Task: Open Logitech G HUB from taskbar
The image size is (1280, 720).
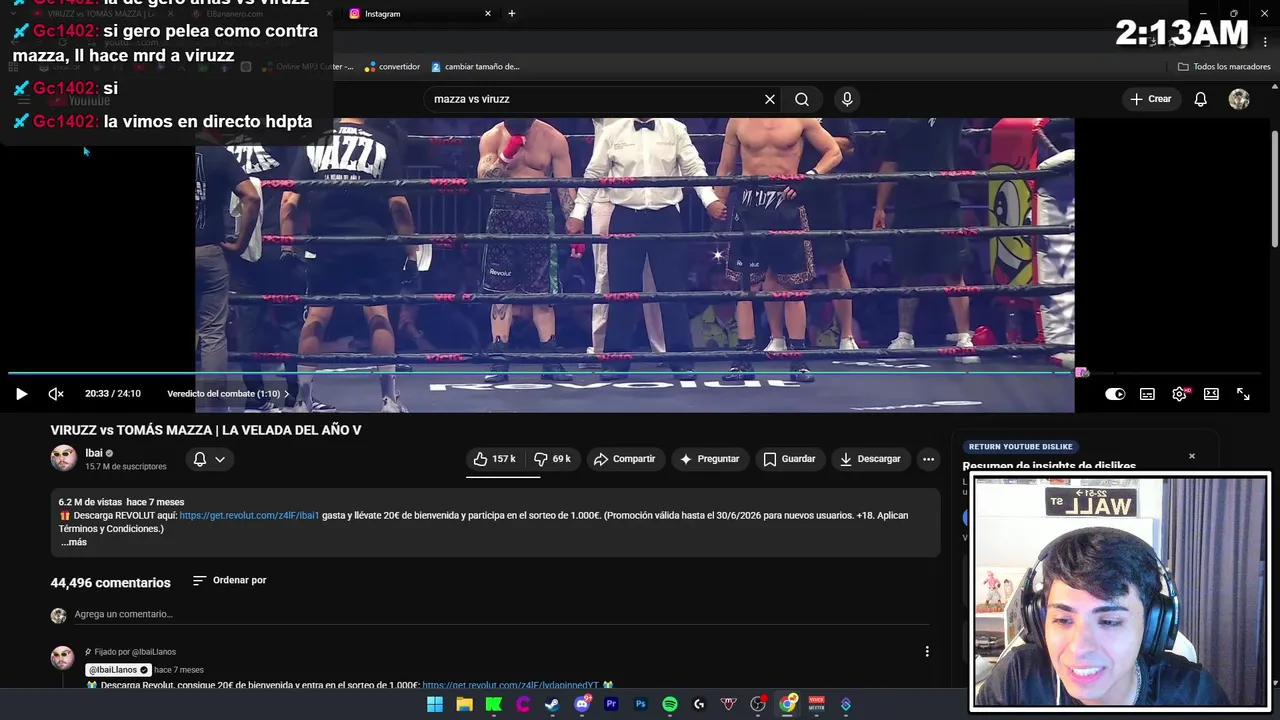Action: (699, 704)
